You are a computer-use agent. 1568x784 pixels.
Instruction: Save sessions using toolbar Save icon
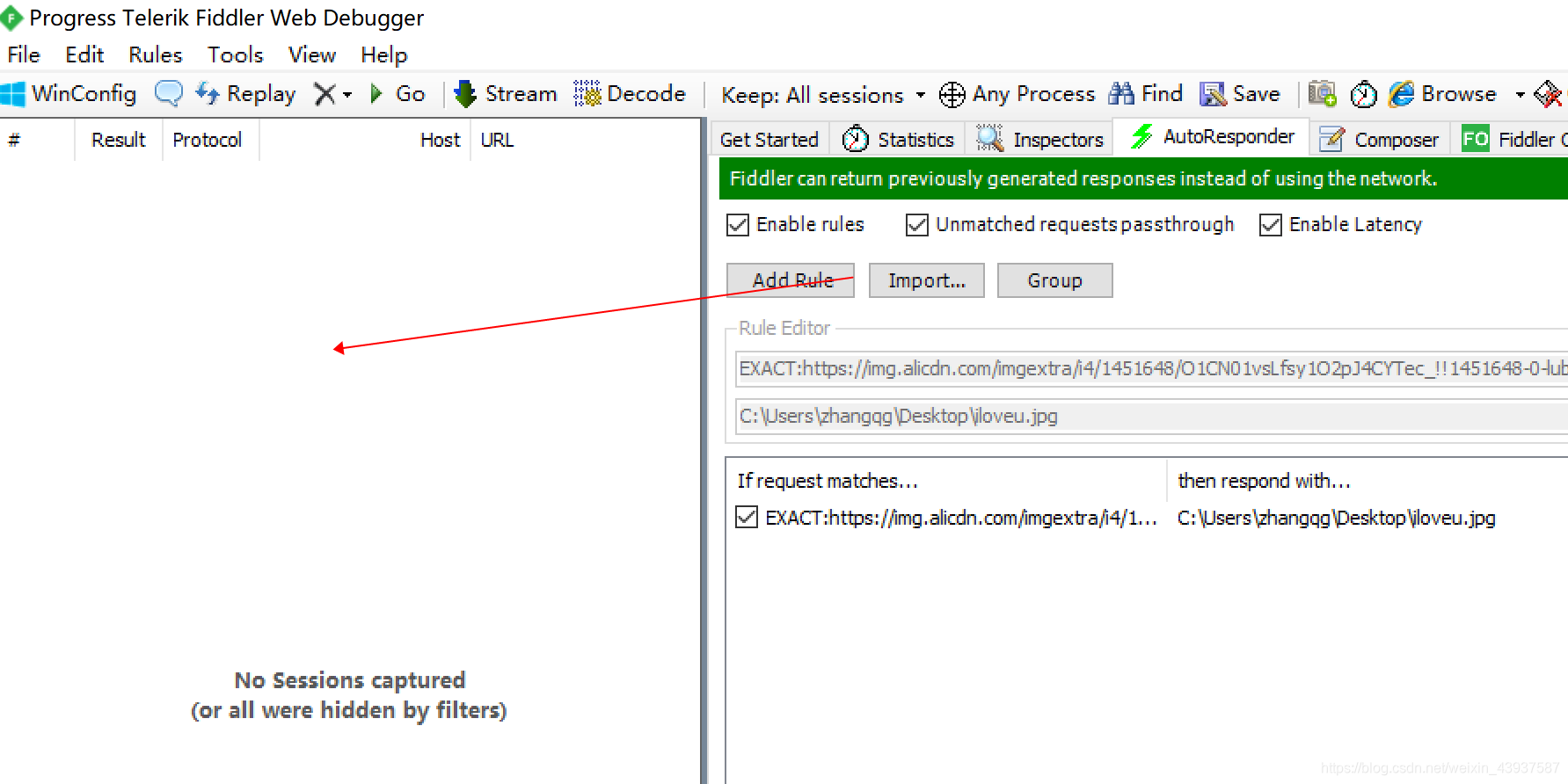(x=1240, y=94)
